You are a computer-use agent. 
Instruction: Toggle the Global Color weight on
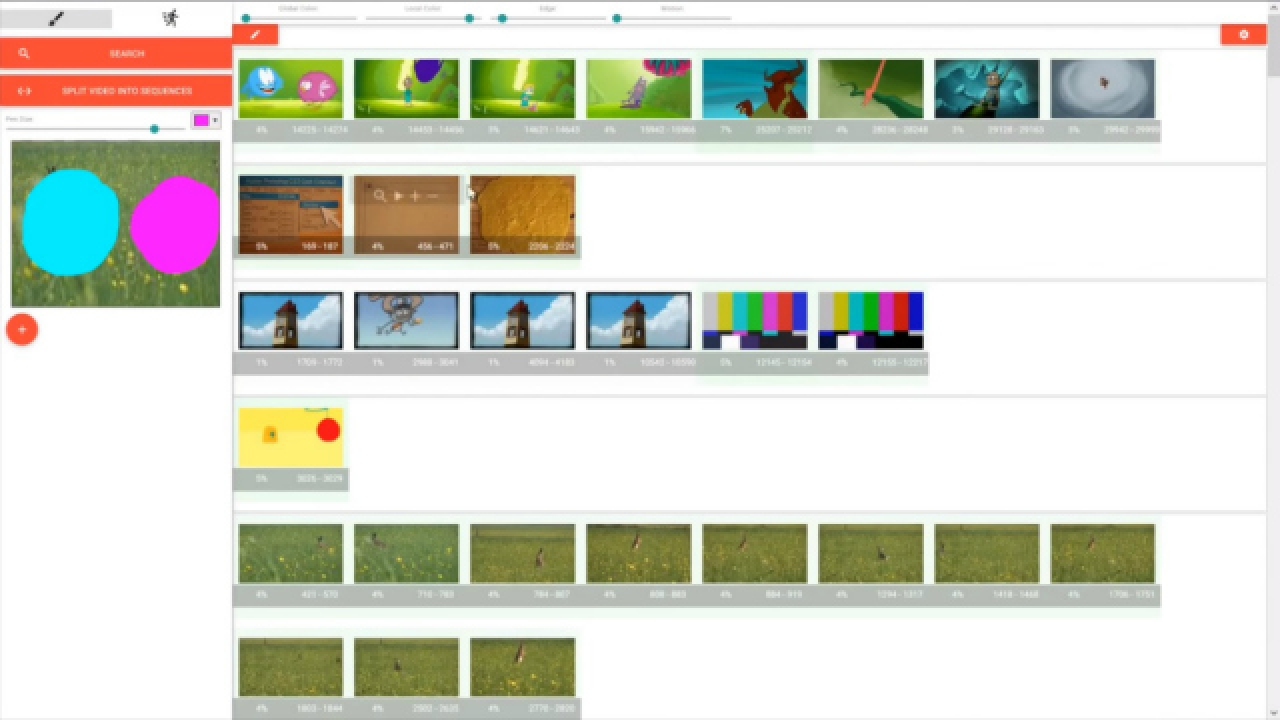coord(246,17)
